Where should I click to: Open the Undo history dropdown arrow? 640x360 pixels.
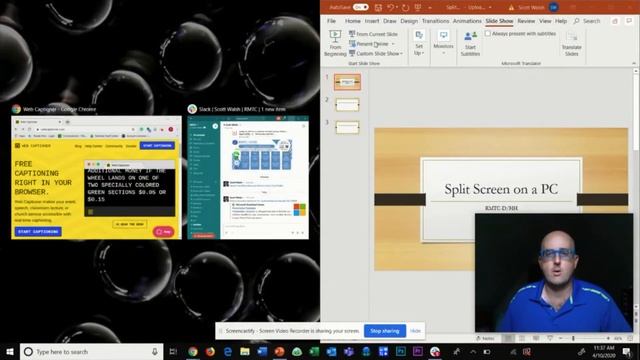397,8
